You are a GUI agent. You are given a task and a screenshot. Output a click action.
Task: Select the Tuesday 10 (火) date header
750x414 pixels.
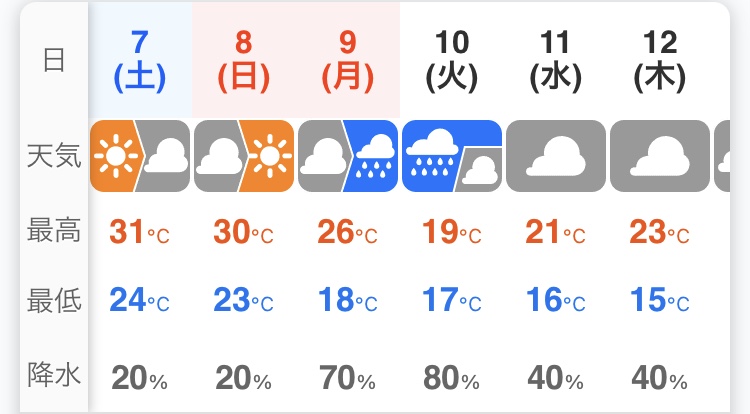coord(452,60)
